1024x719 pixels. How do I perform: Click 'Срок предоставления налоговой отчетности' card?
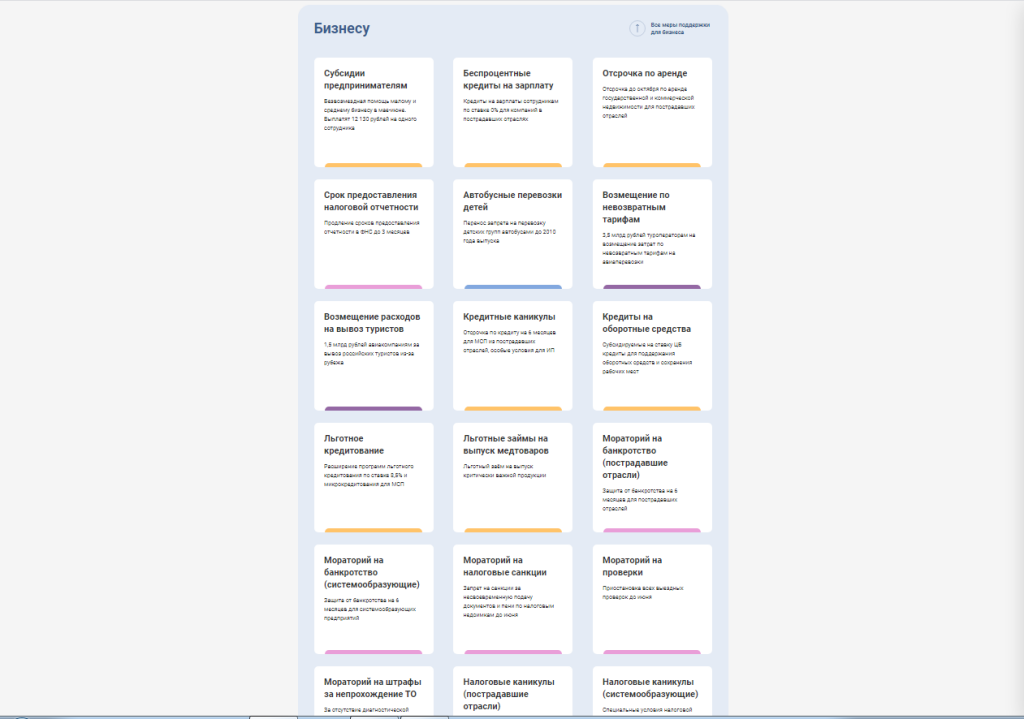373,233
